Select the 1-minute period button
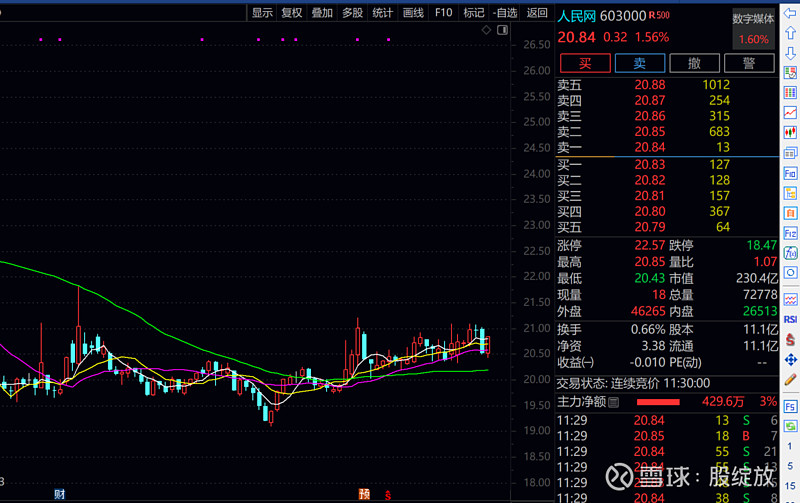The image size is (800, 503). [x=790, y=446]
